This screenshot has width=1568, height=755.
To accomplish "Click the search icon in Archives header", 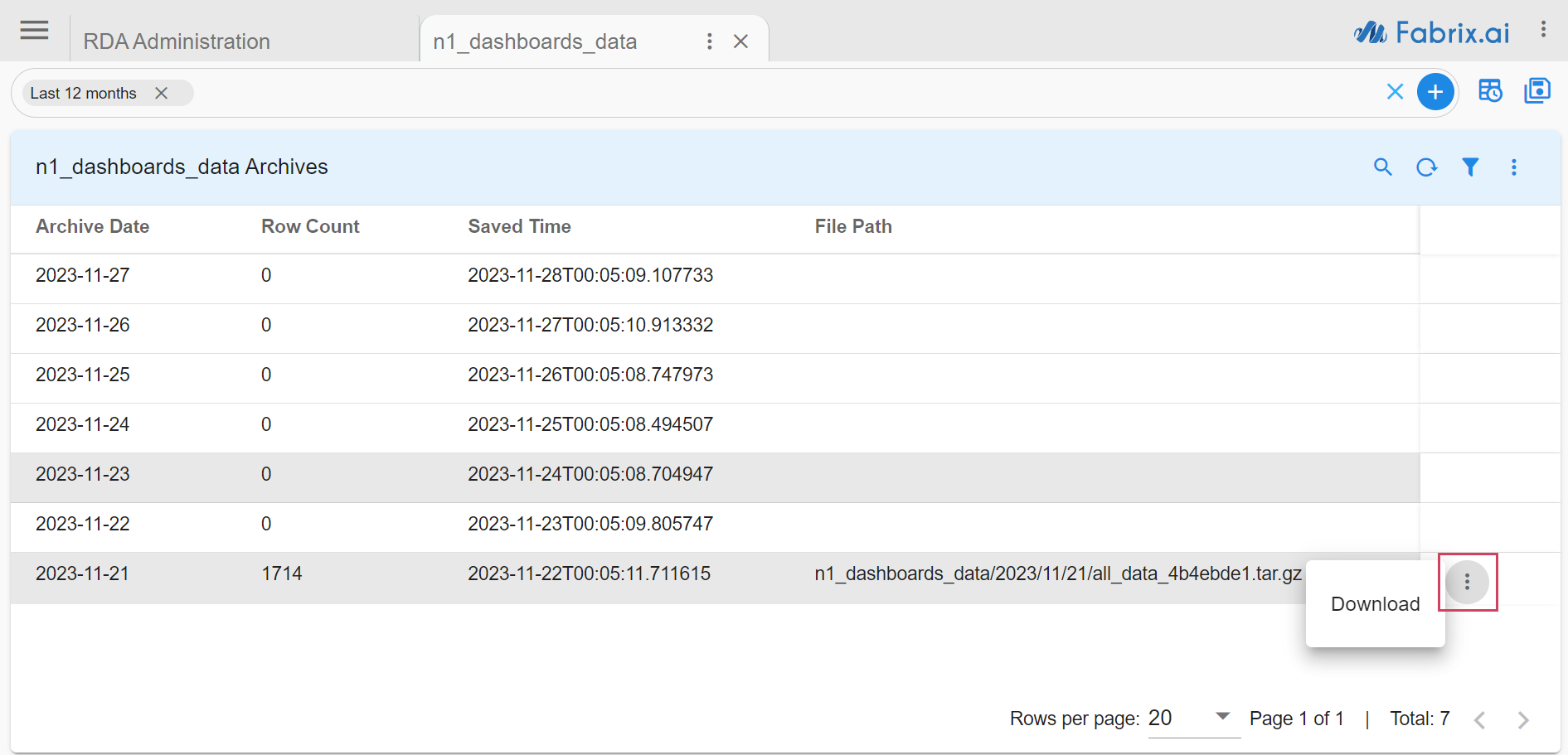I will coord(1382,167).
